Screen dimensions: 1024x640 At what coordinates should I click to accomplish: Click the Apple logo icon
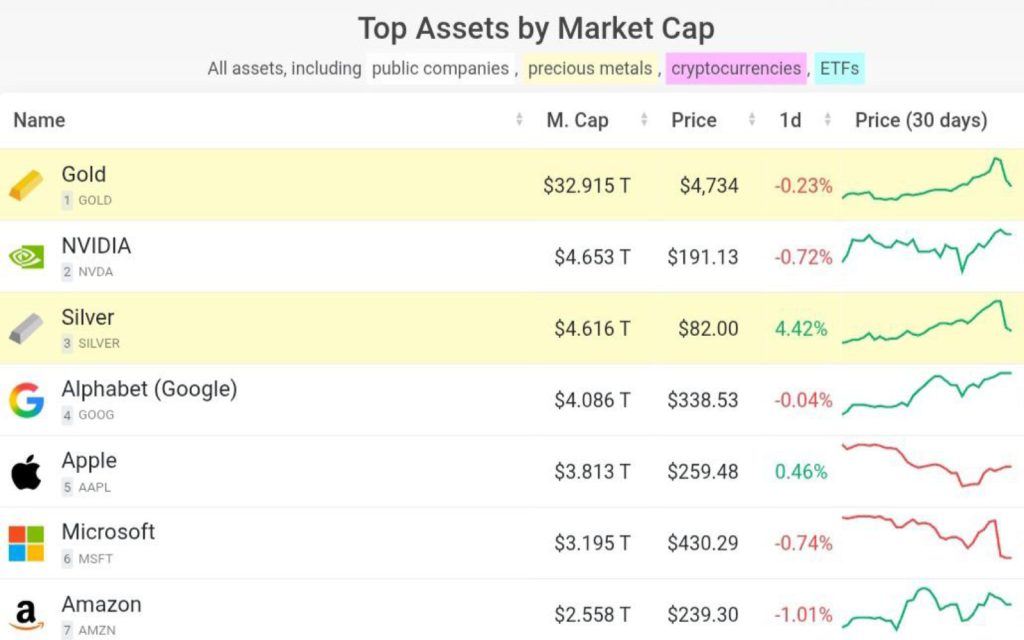tap(27, 472)
